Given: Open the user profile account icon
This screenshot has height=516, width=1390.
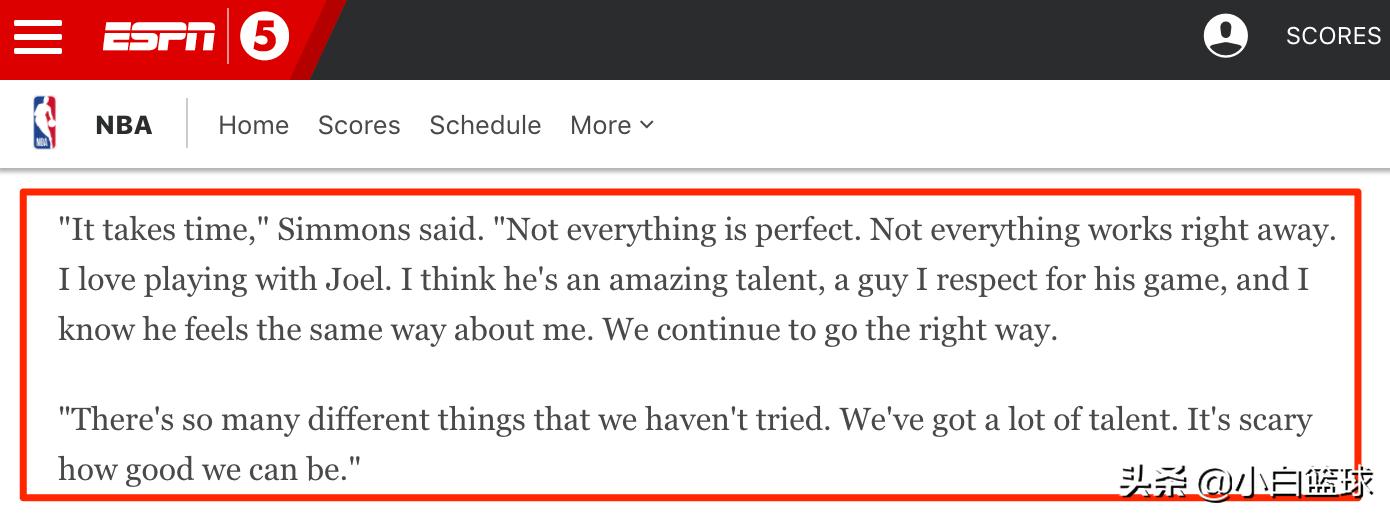Looking at the screenshot, I should point(1225,37).
